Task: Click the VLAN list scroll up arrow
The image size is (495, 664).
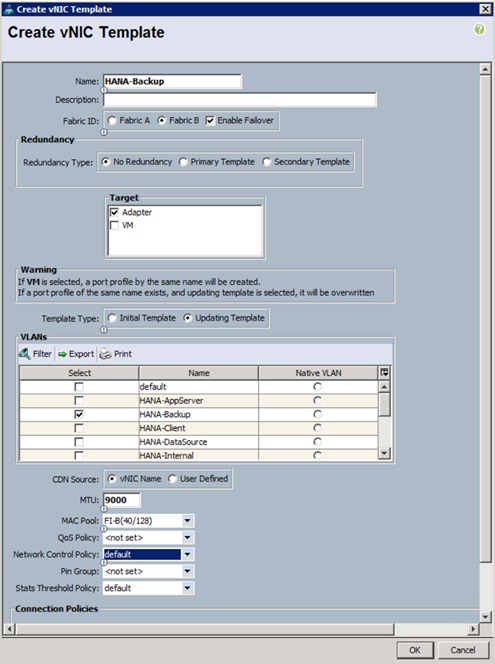Action: point(384,386)
